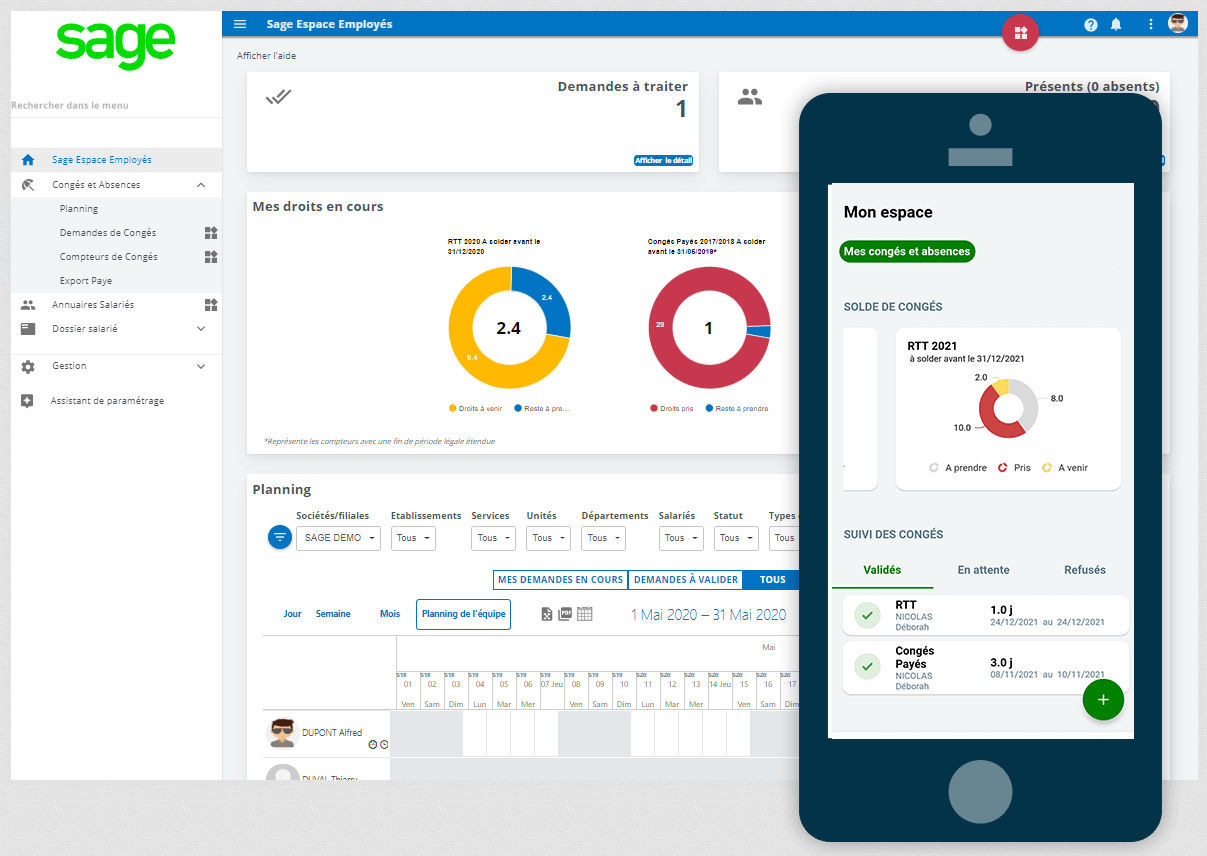Click the filter funnel icon in Planning
The height and width of the screenshot is (856, 1207).
(x=279, y=537)
